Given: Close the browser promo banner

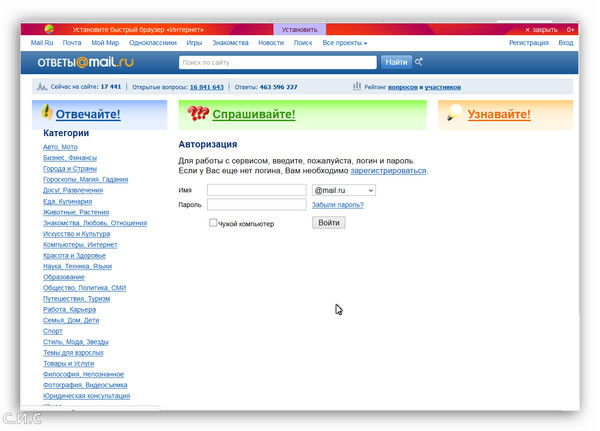Looking at the screenshot, I should (x=541, y=29).
